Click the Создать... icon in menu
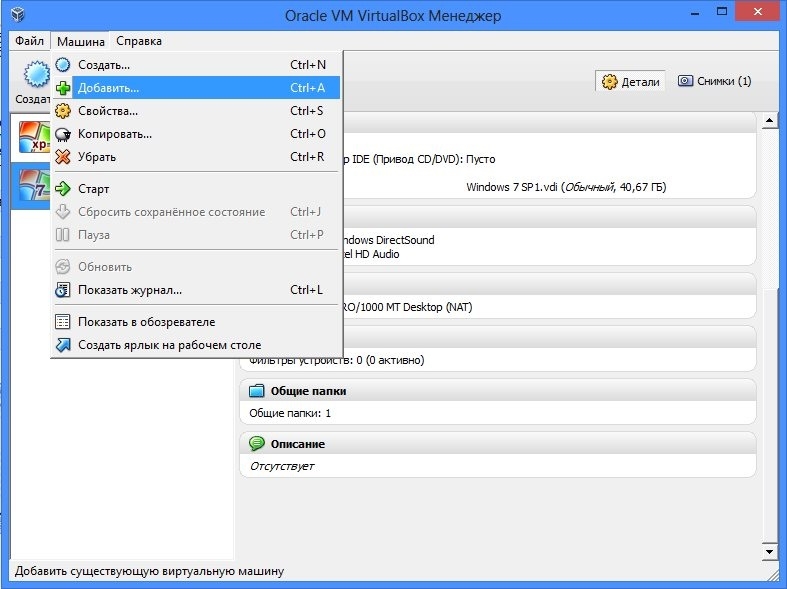Screen dimensions: 787x589 [63, 65]
